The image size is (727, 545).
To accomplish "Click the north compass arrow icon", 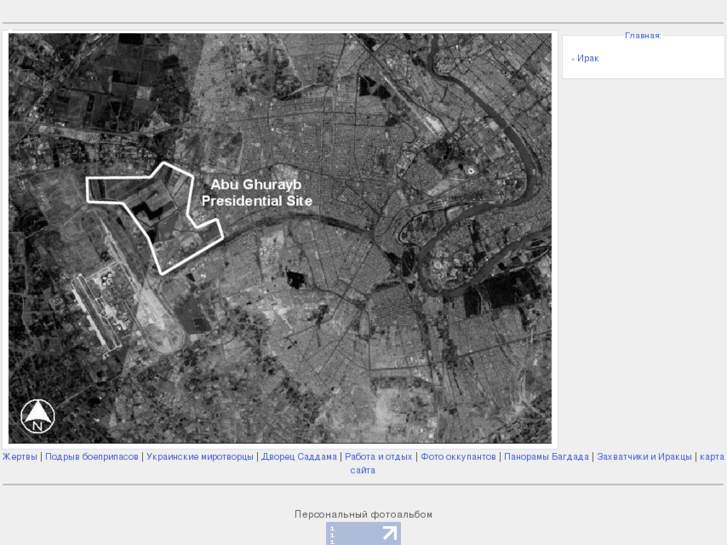I will [38, 415].
